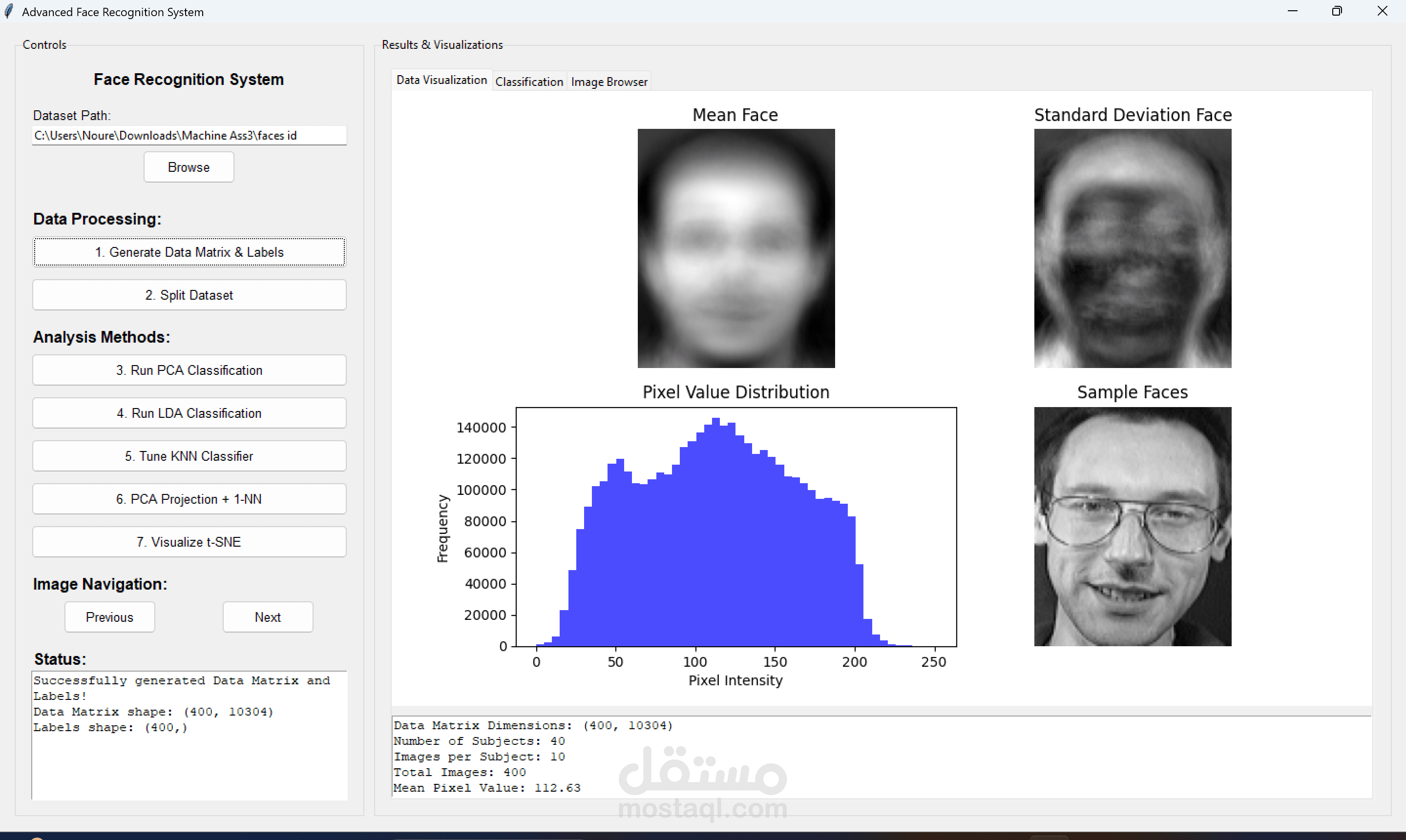Close the Advanced Face Recognition System window
This screenshot has width=1406, height=840.
(x=1382, y=11)
